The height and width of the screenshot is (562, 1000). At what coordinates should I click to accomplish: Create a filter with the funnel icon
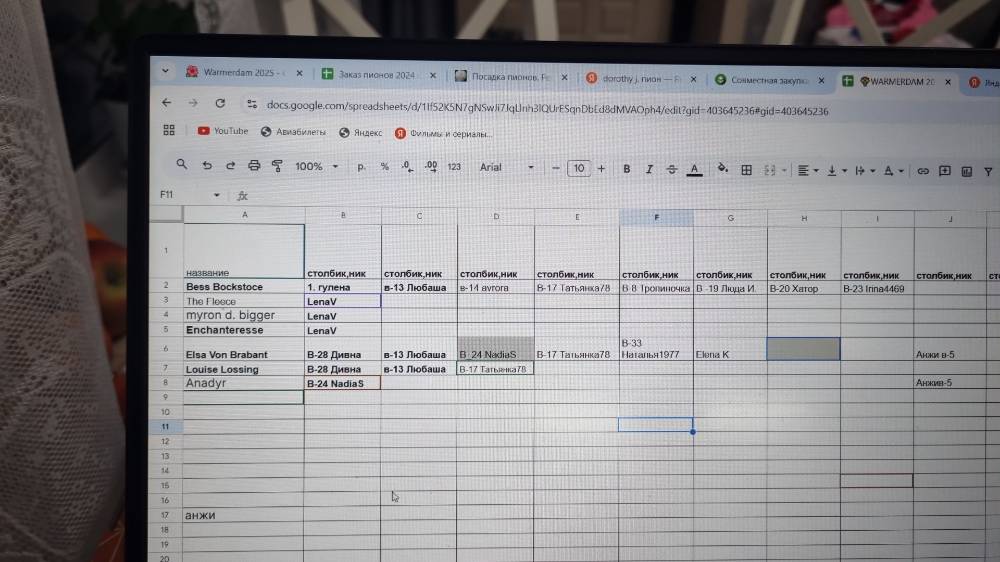[x=988, y=172]
